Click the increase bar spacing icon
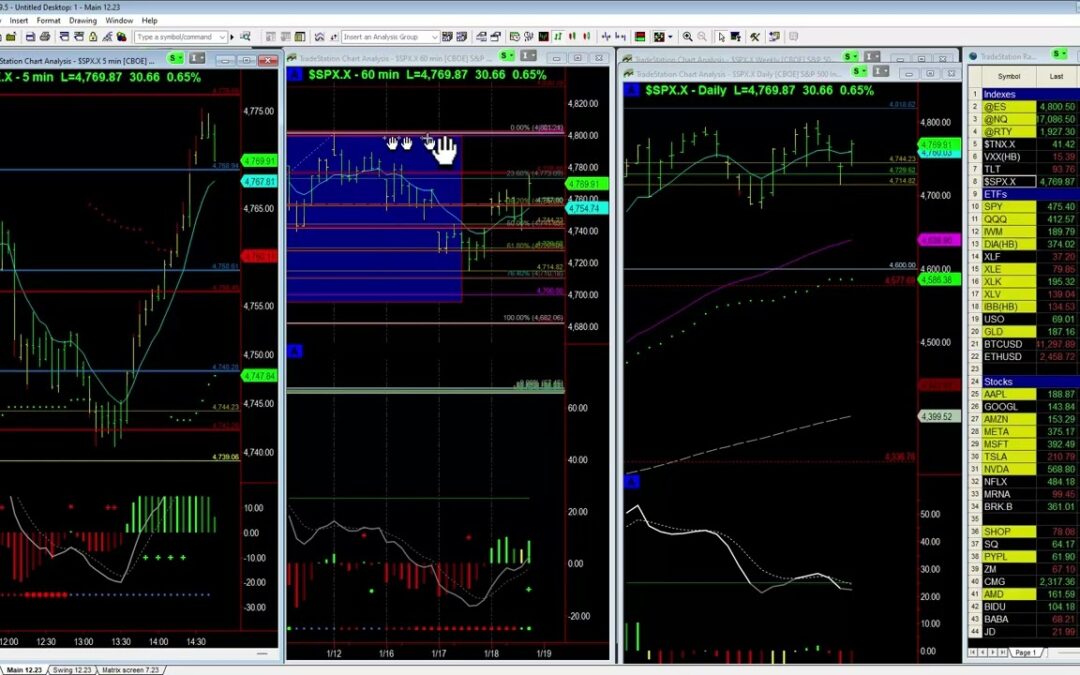The width and height of the screenshot is (1080, 675). pos(606,37)
